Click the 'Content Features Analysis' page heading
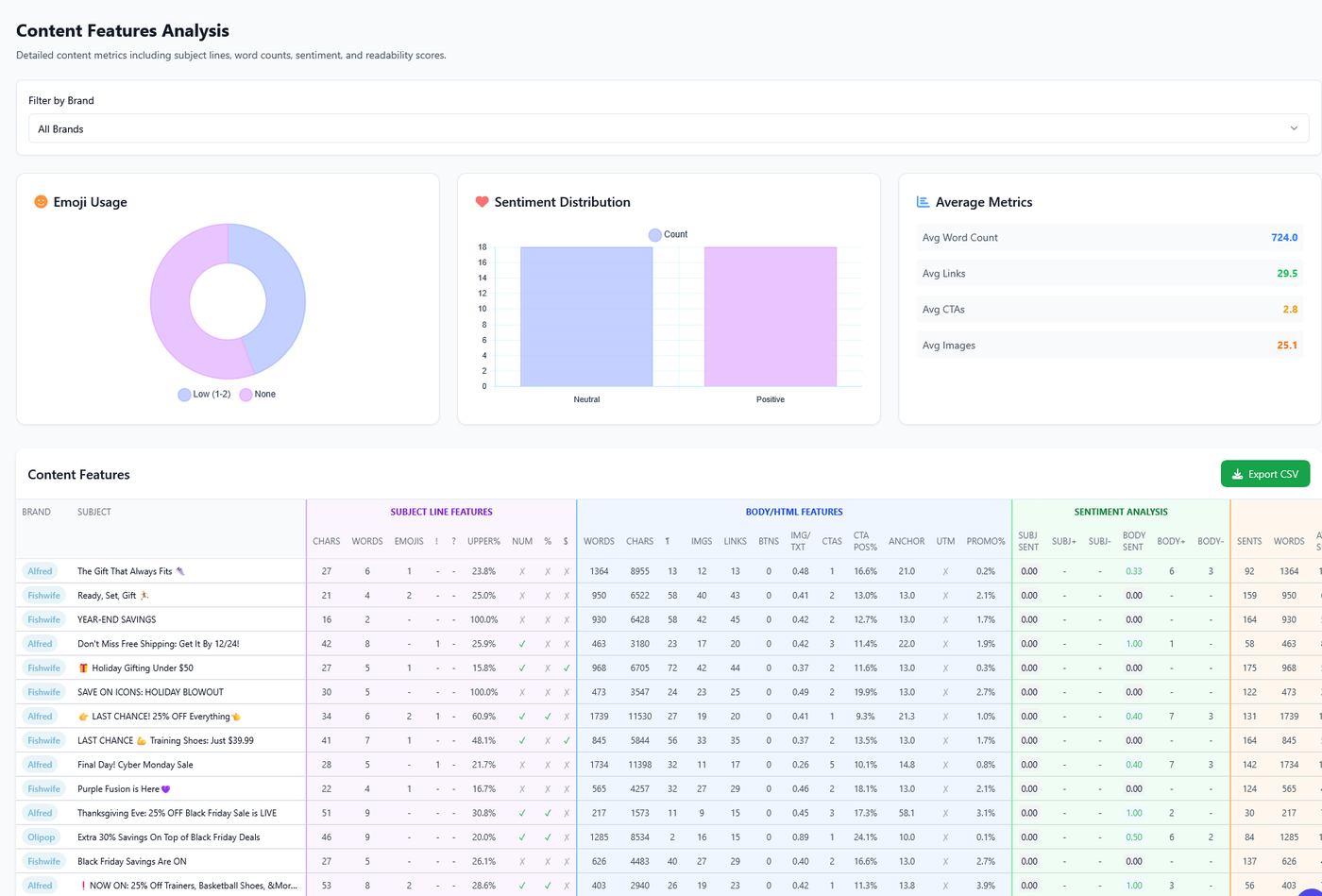 123,31
